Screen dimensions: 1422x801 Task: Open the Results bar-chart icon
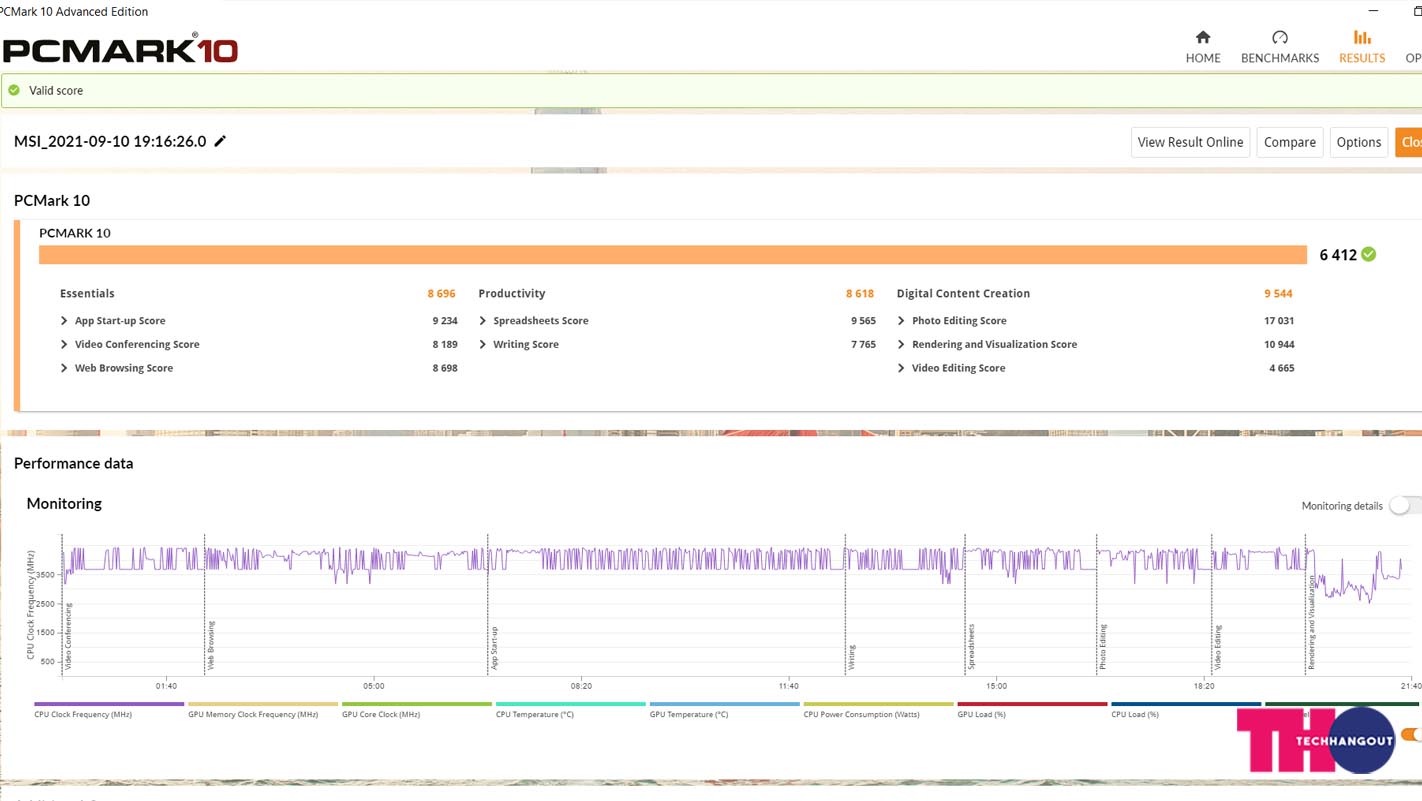point(1362,37)
